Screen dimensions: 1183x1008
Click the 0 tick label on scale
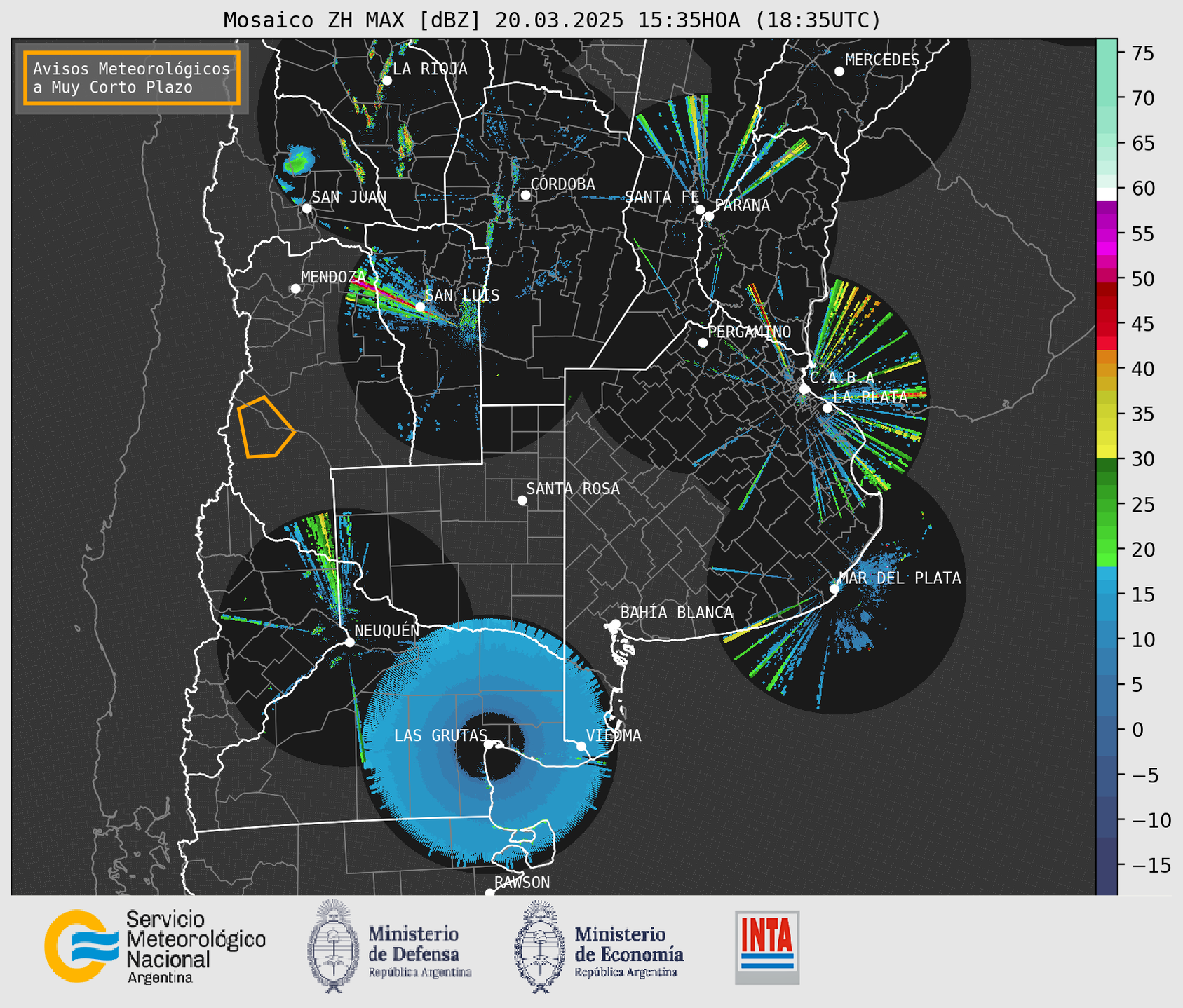pos(1137,730)
